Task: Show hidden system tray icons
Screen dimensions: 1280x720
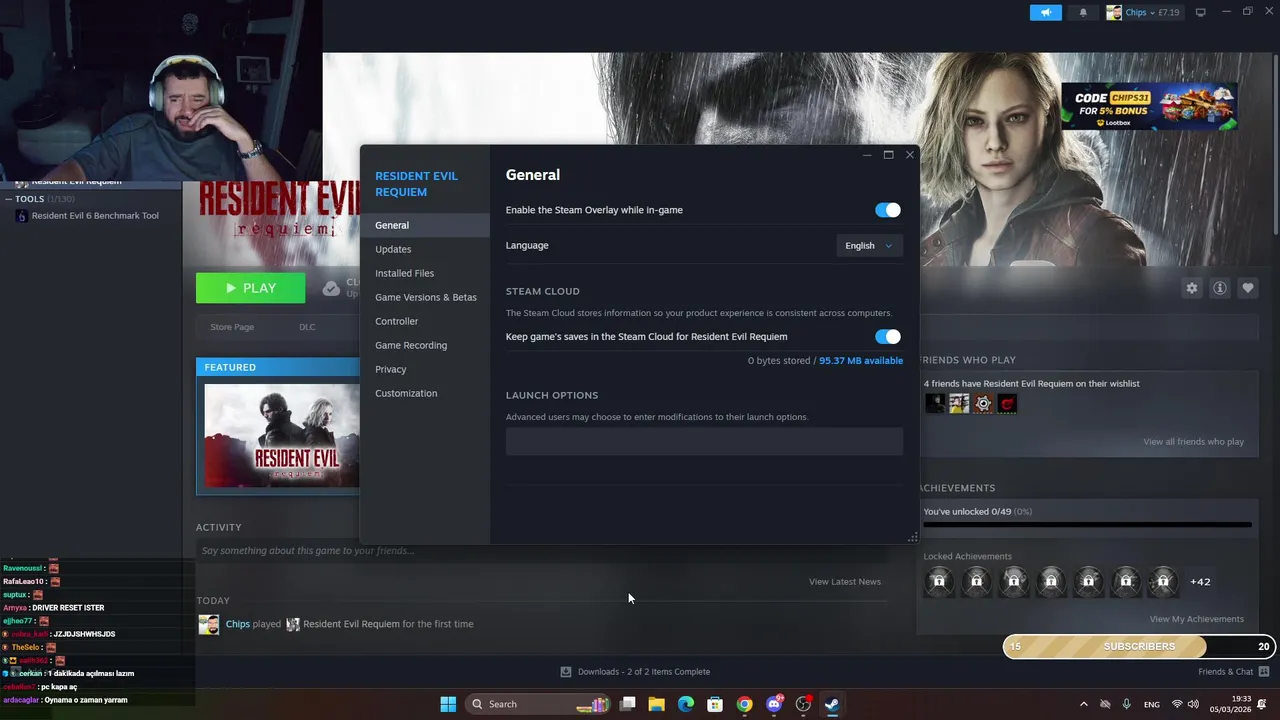Action: 1083,704
